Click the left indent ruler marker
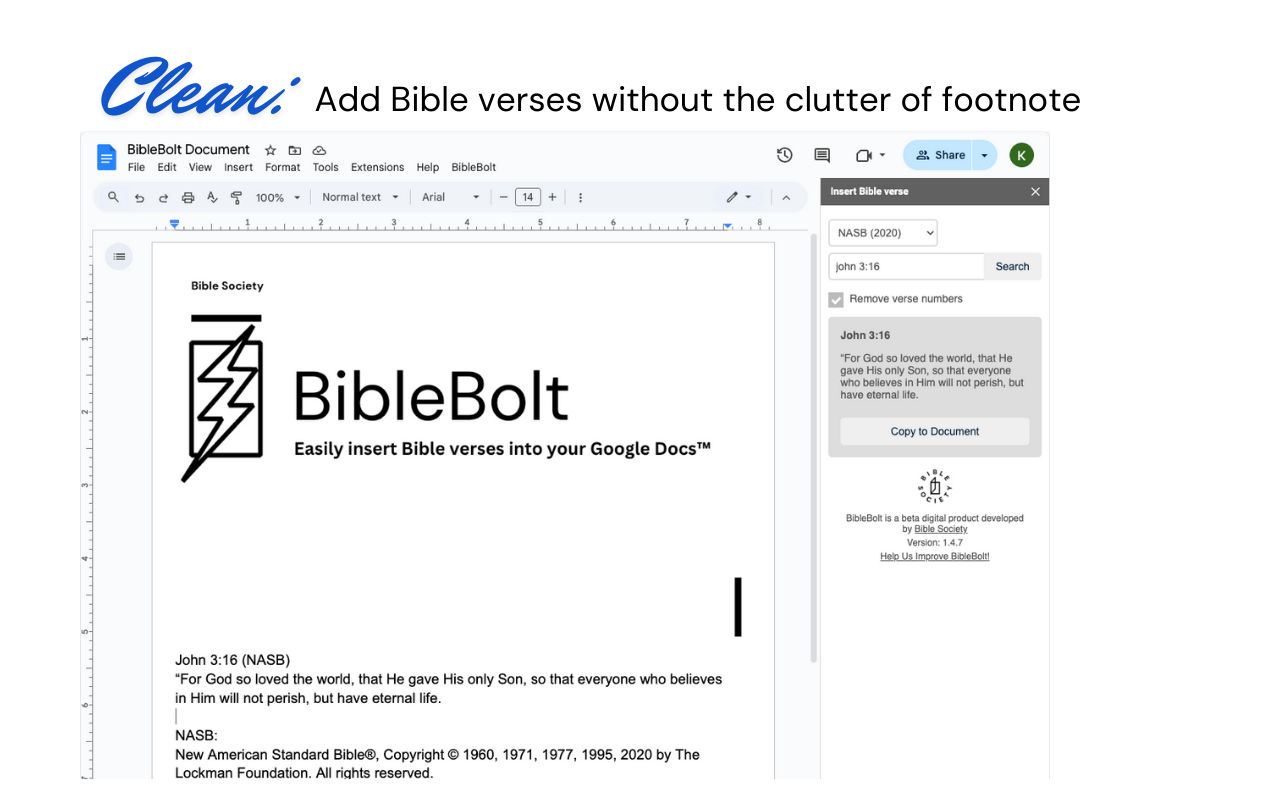Screen dimensions: 1280x800 (x=174, y=224)
